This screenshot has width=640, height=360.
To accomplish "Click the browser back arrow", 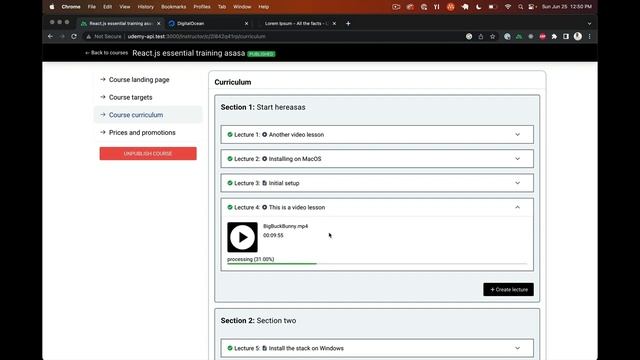I will click(50, 36).
